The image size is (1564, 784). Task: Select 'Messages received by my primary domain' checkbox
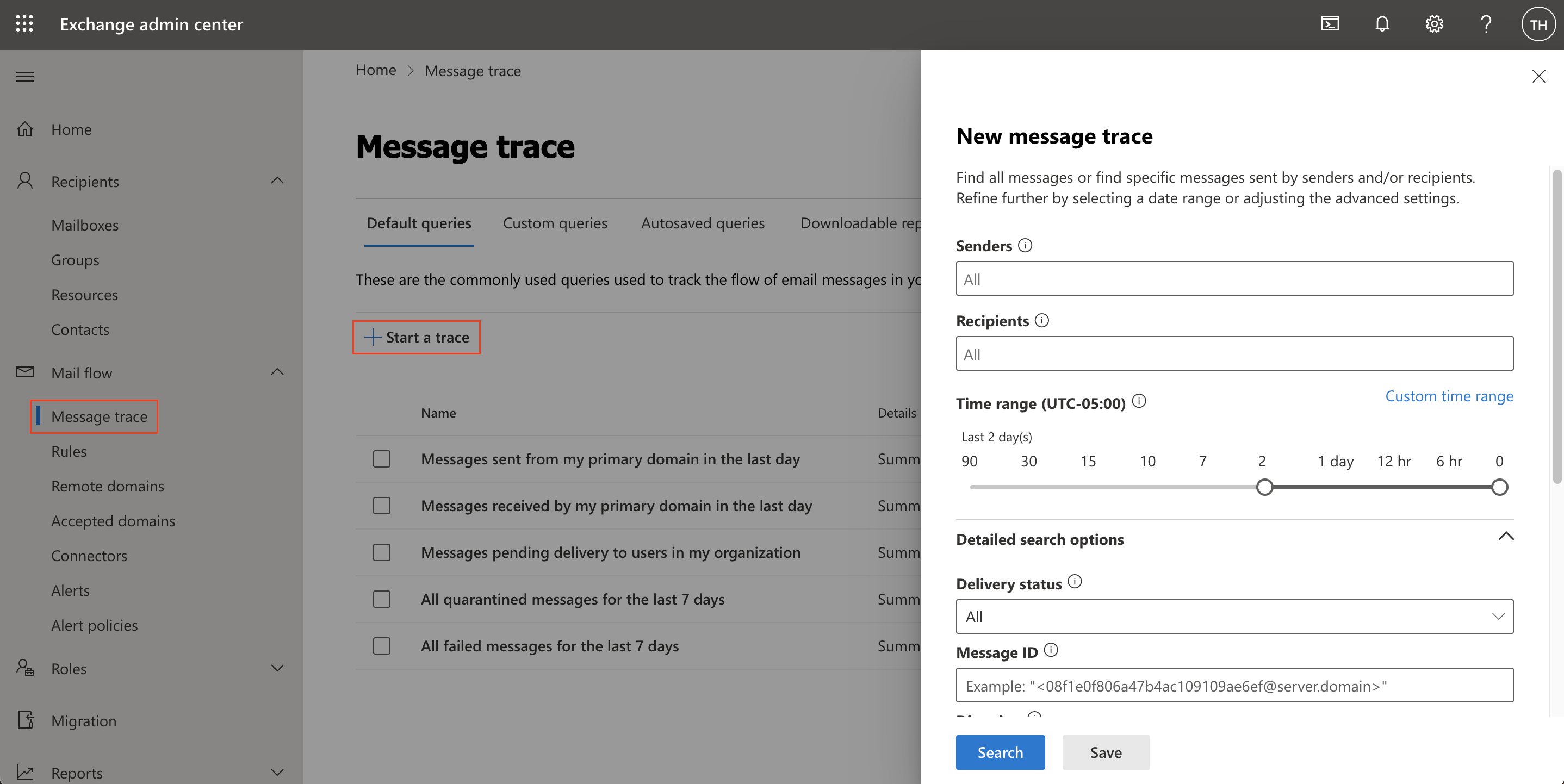pyautogui.click(x=382, y=506)
